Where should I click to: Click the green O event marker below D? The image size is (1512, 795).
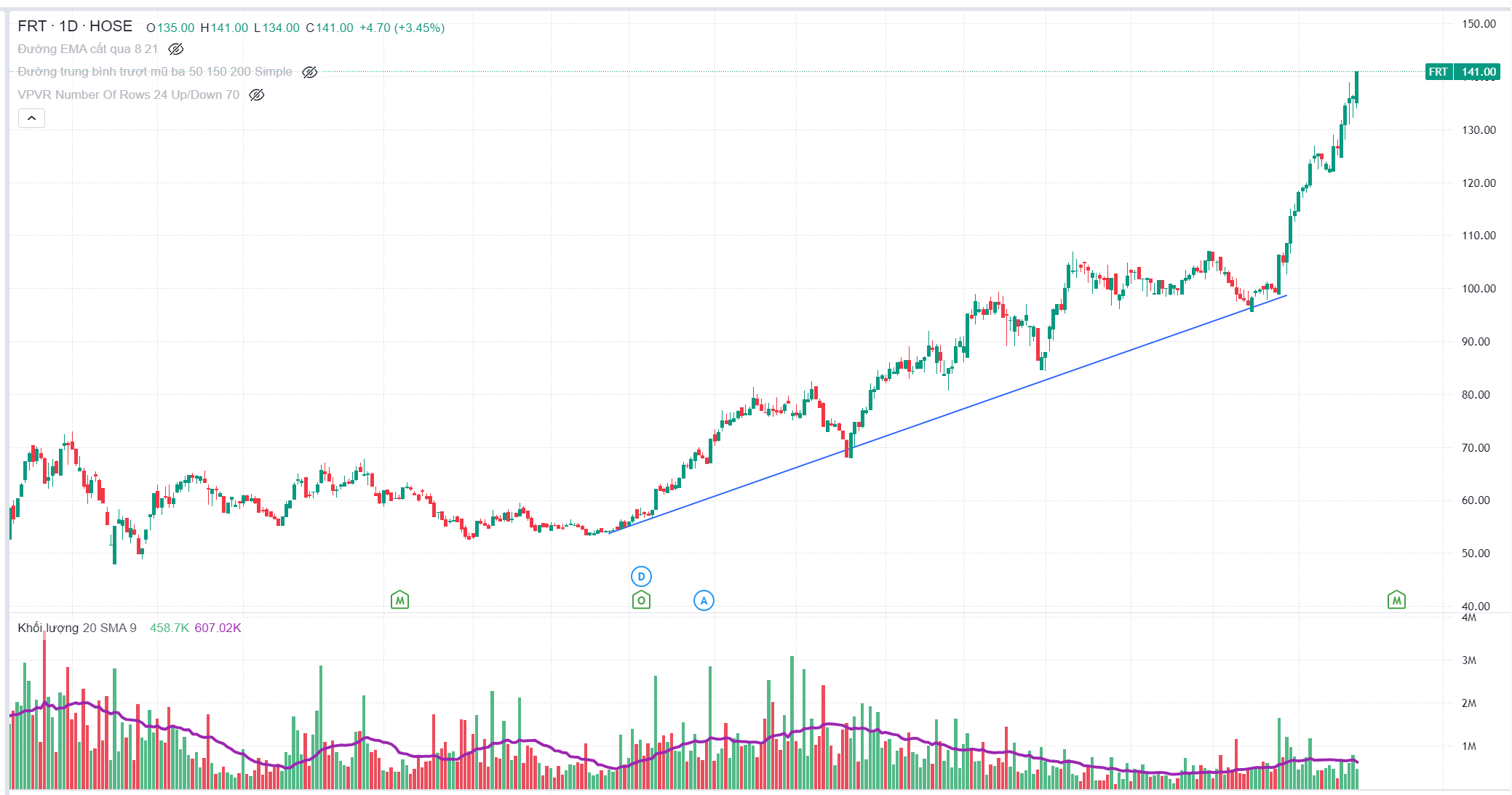pos(641,601)
